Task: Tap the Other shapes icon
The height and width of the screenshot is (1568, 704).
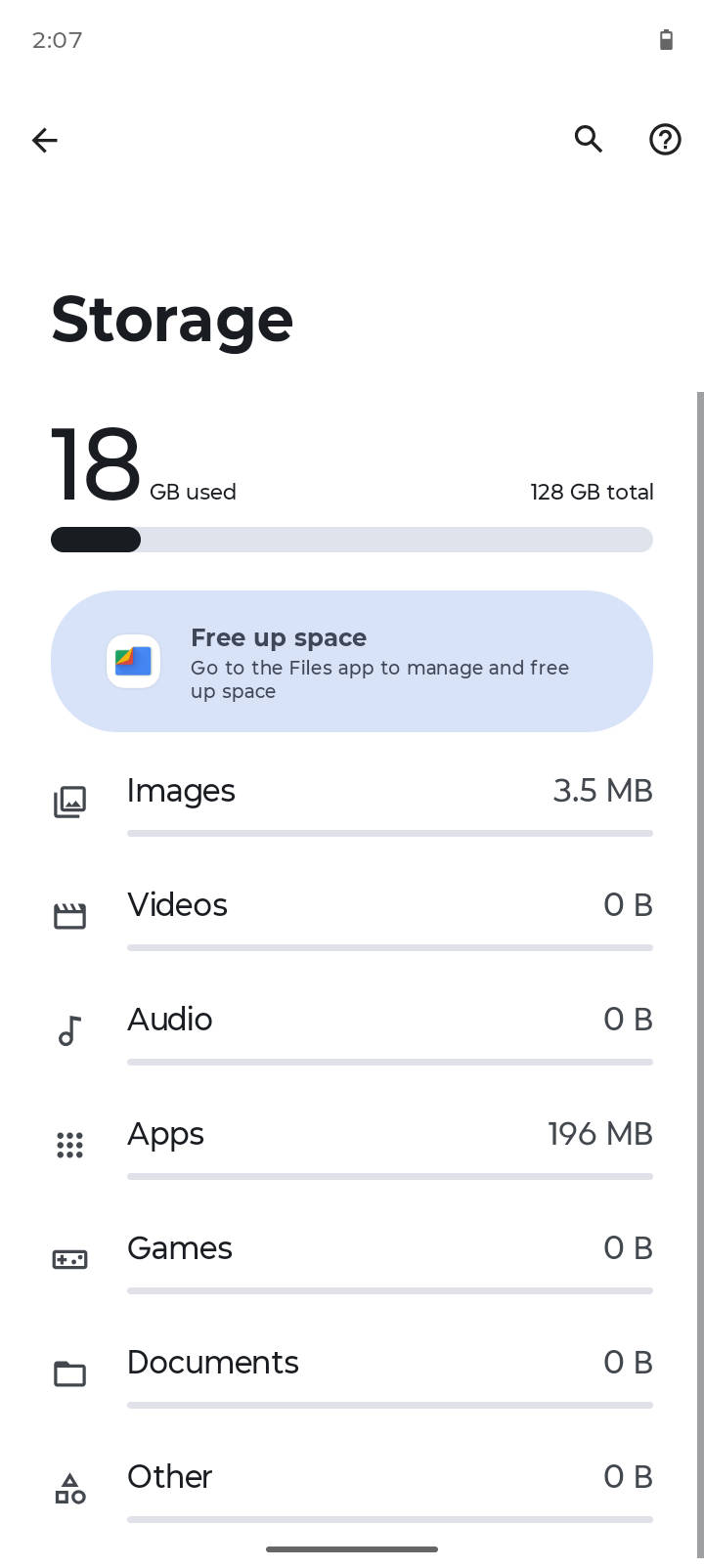Action: (69, 1488)
